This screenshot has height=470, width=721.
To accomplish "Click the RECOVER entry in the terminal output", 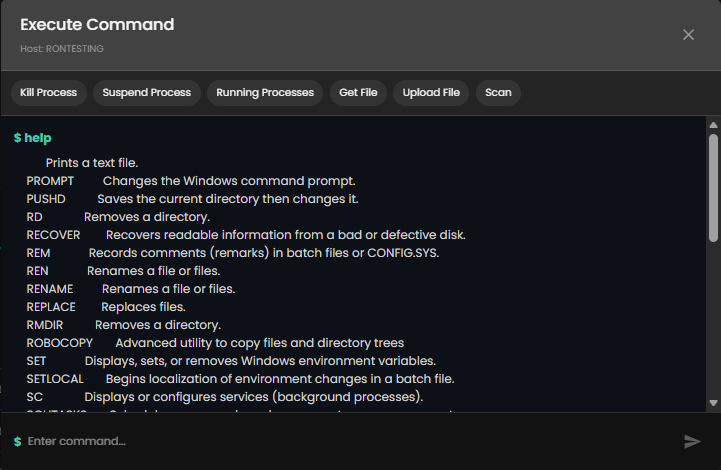I will pos(54,235).
